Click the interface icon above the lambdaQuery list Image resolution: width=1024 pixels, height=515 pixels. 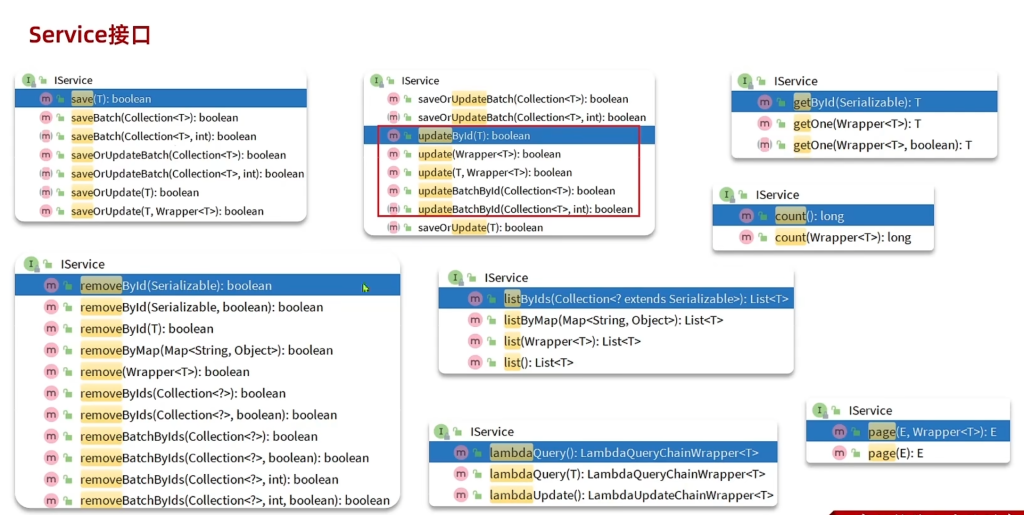click(441, 432)
